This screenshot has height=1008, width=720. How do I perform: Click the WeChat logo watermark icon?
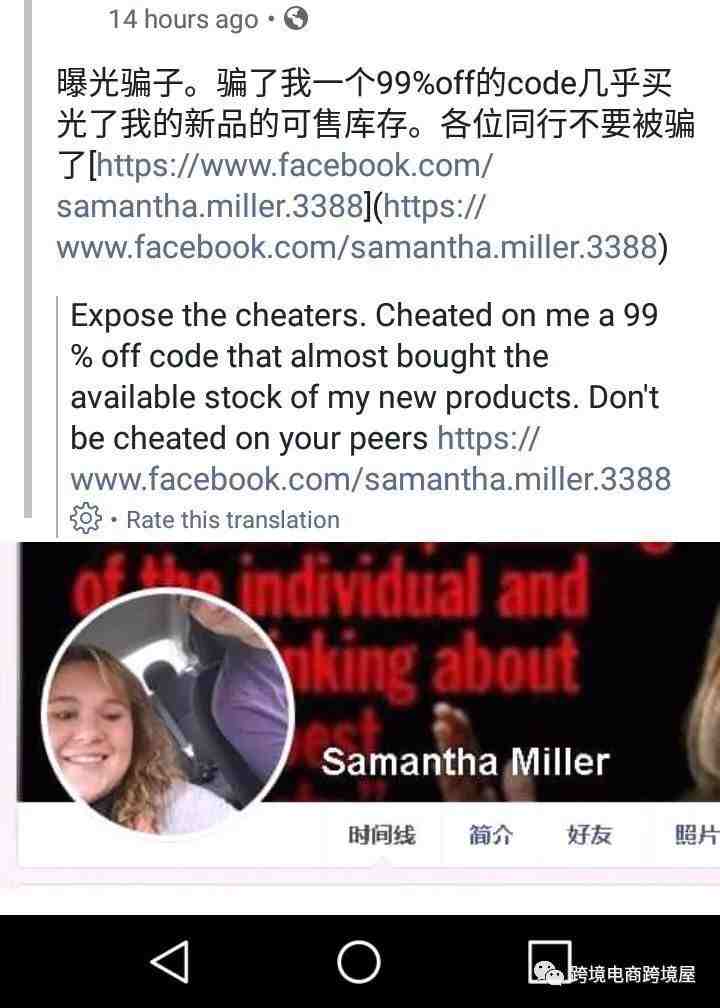(x=550, y=973)
